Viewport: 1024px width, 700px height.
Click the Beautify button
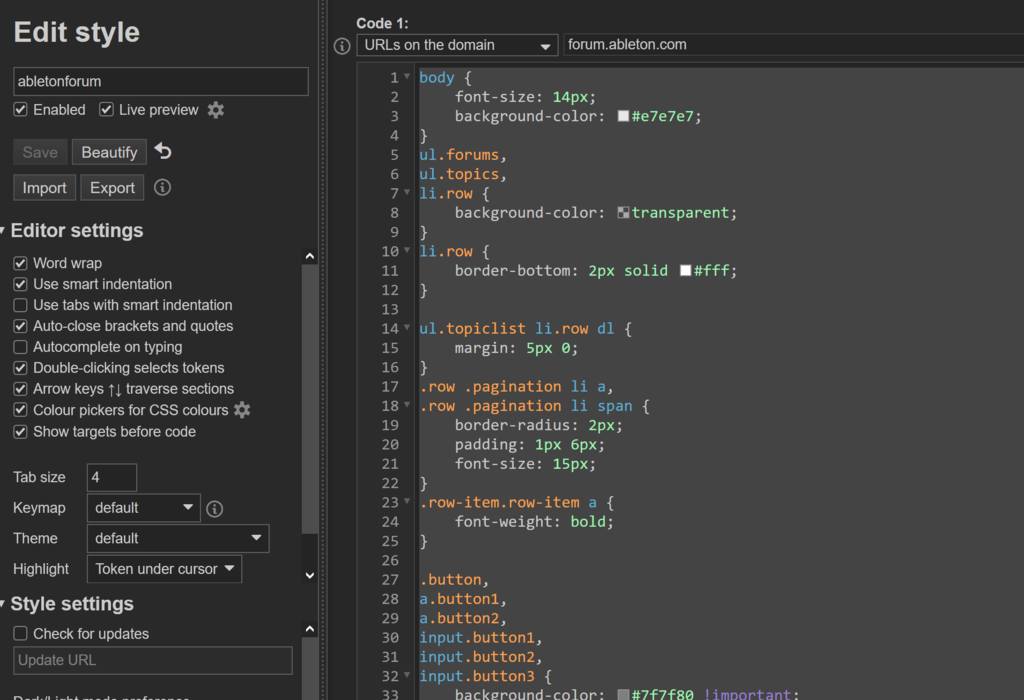[x=109, y=152]
